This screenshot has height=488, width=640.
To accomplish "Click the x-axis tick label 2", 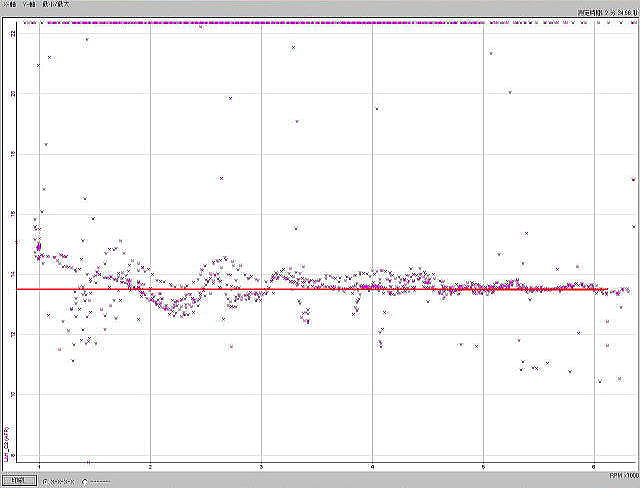I will (150, 467).
